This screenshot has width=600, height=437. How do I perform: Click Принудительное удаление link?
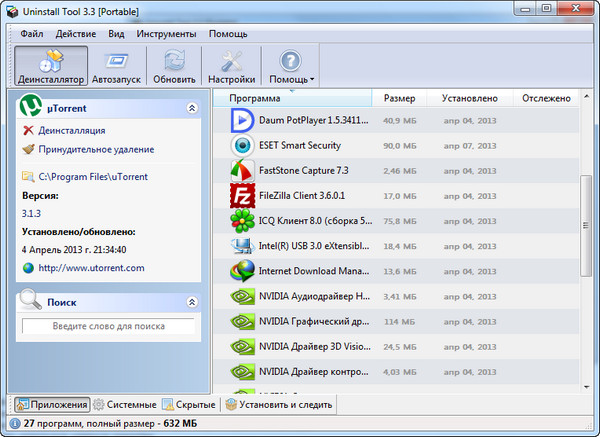(x=96, y=149)
